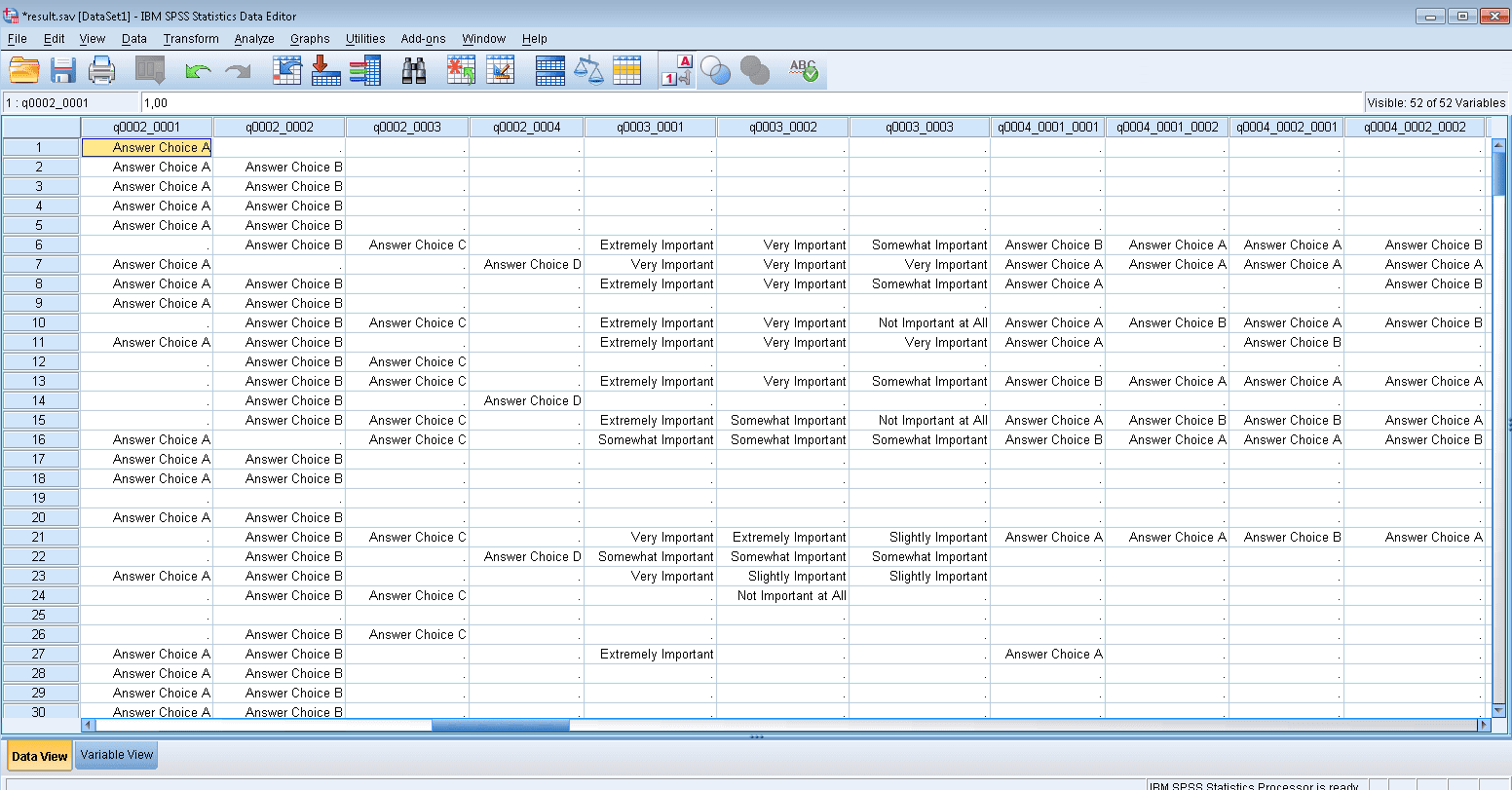Open the Go to case icon
The image size is (1512, 790).
coord(287,70)
